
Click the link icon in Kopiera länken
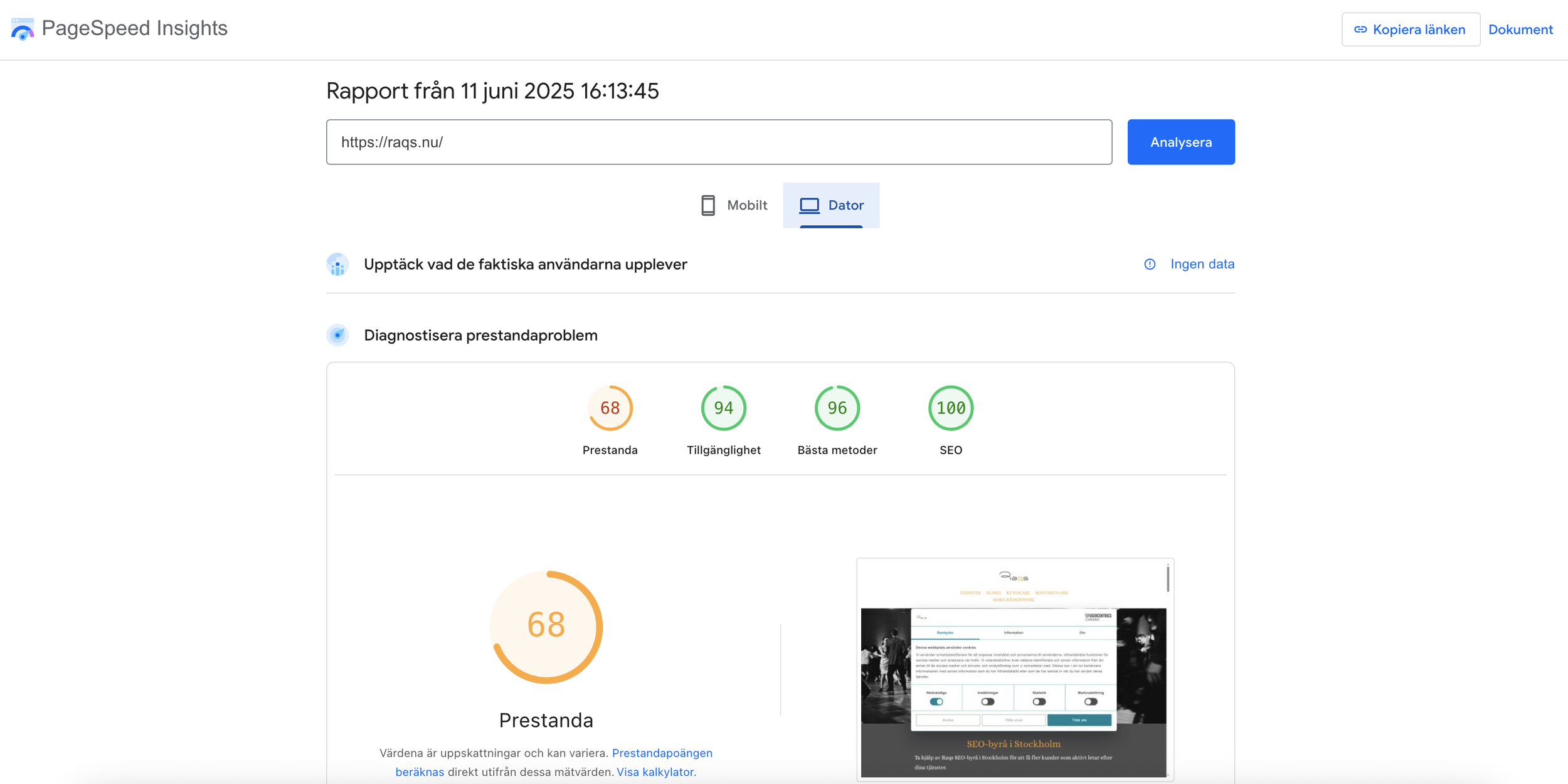tap(1360, 29)
